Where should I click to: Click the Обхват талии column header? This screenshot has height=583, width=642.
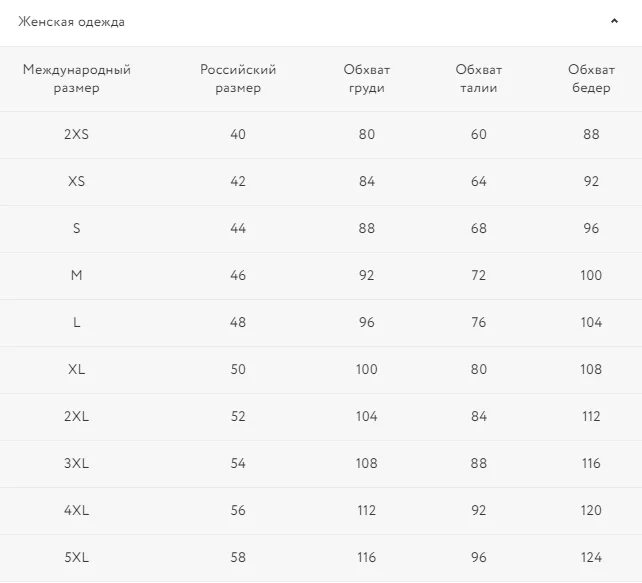coord(479,79)
